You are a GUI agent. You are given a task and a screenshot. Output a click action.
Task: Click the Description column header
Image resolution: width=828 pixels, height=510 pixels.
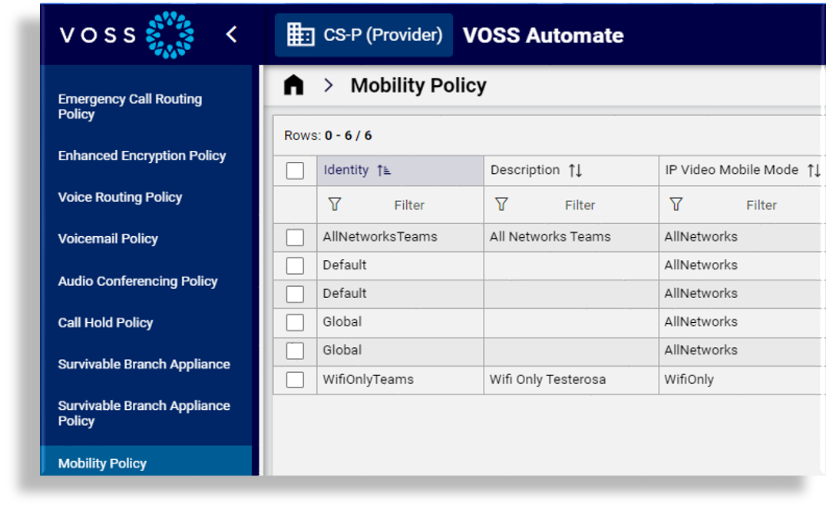[x=571, y=171]
